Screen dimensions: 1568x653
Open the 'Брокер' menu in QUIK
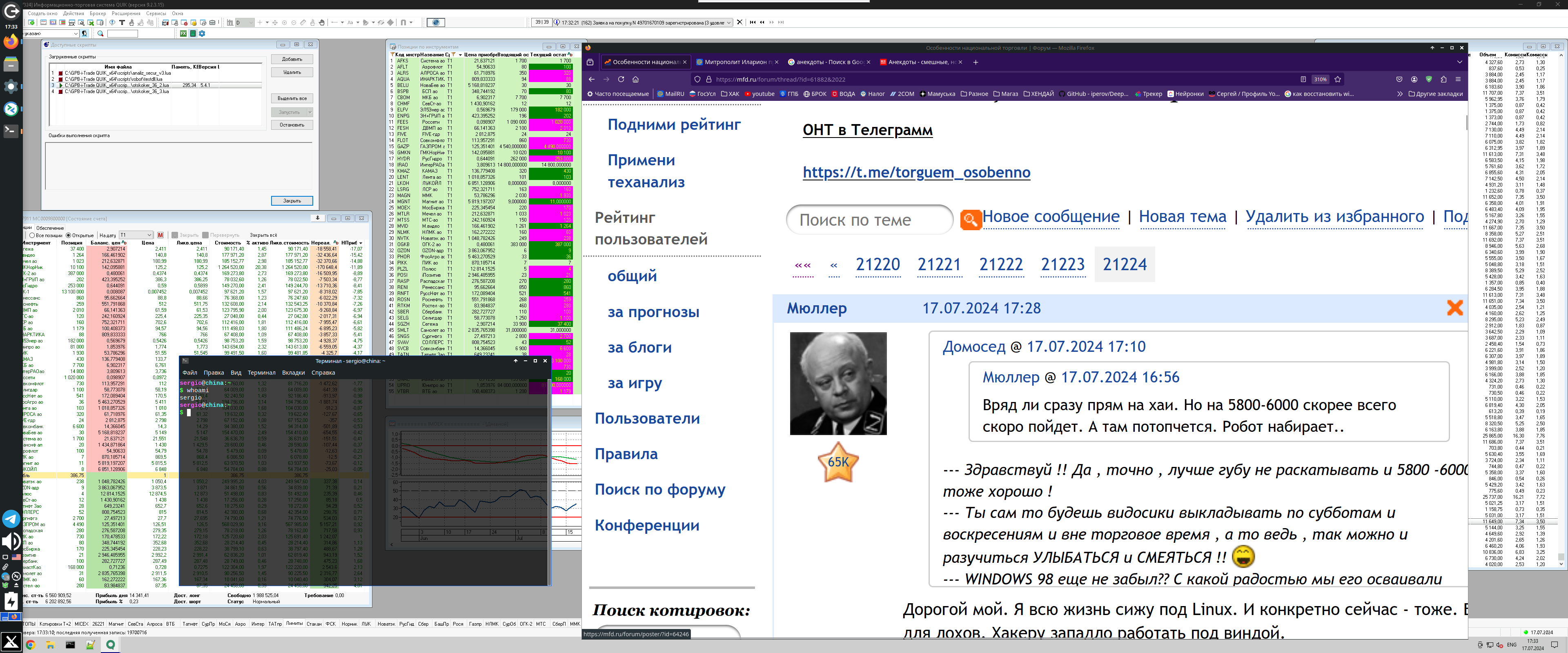click(x=98, y=13)
